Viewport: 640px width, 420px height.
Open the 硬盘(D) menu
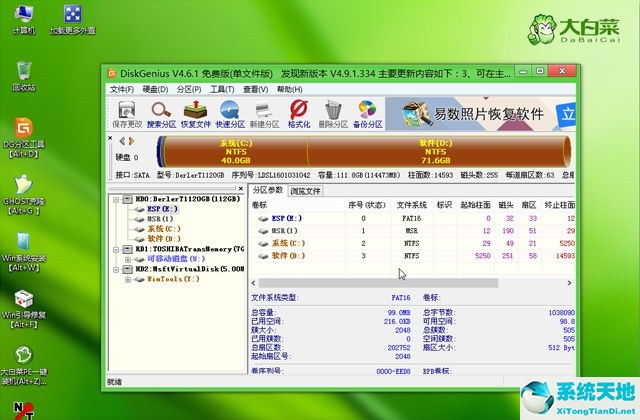click(155, 89)
